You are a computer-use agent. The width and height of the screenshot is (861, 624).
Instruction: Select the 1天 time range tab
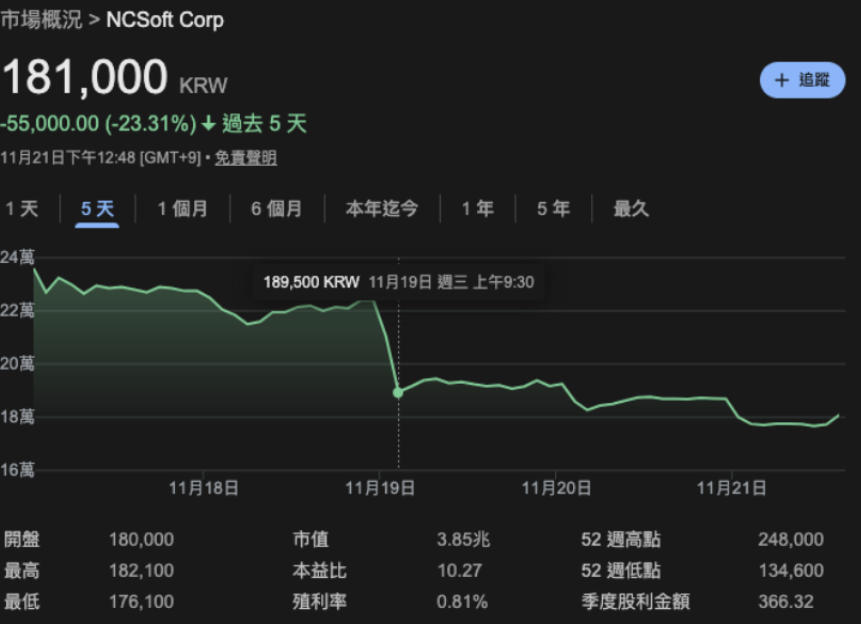tap(22, 209)
